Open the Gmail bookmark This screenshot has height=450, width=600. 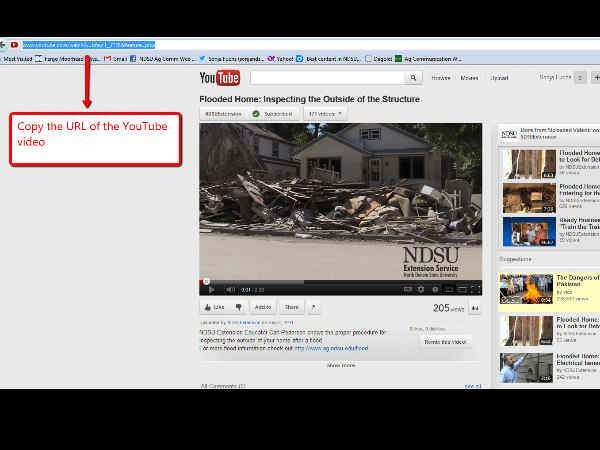(x=116, y=59)
